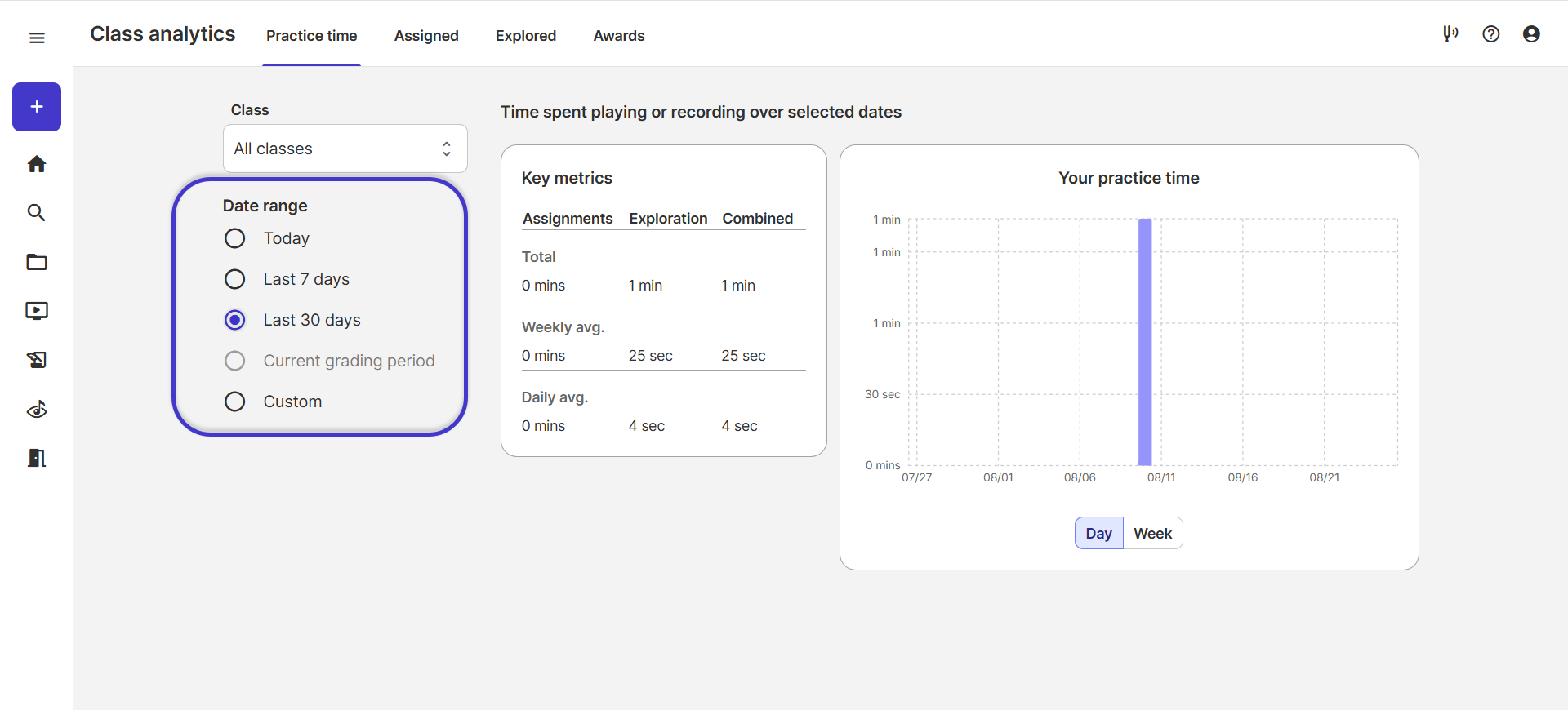This screenshot has height=710, width=1568.
Task: Choose the Last 30 days radio button
Action: pyautogui.click(x=234, y=320)
